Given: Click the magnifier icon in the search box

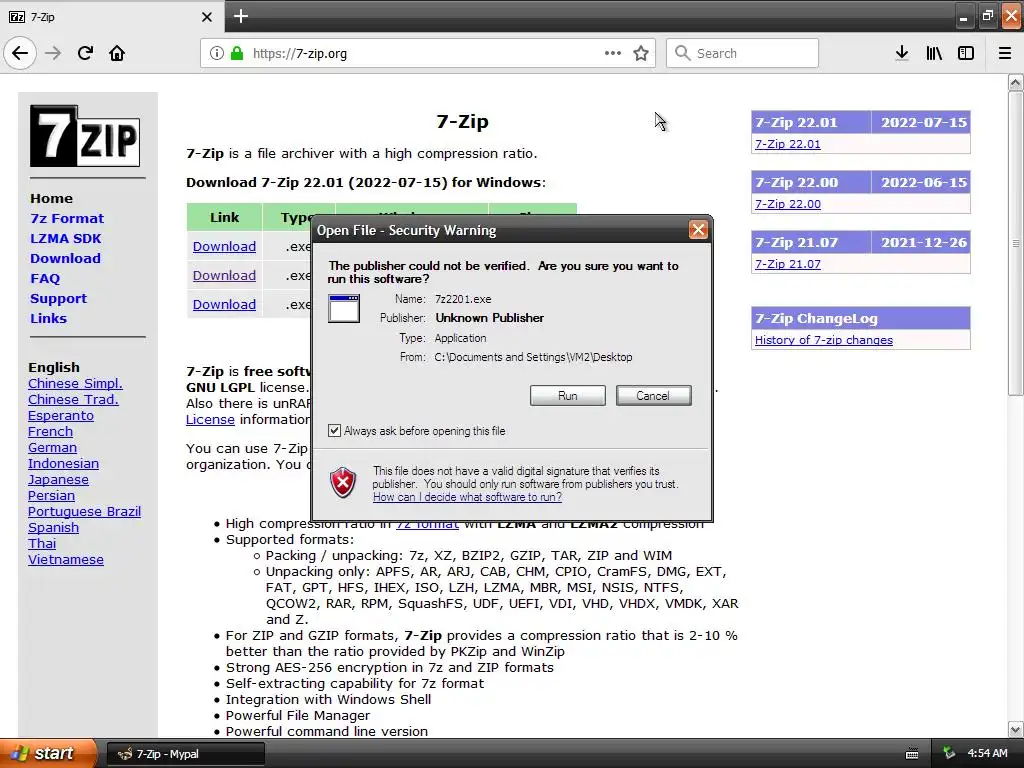Looking at the screenshot, I should point(682,53).
